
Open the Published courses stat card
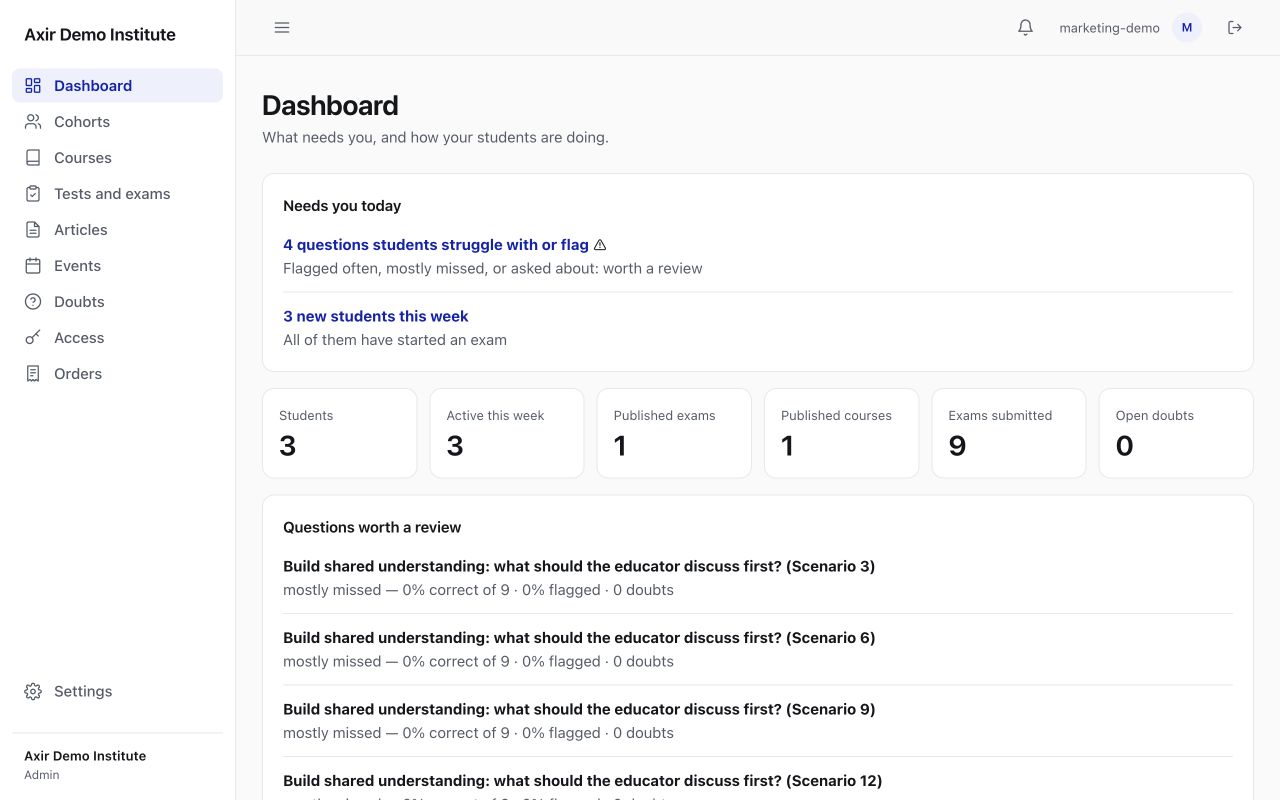(841, 433)
